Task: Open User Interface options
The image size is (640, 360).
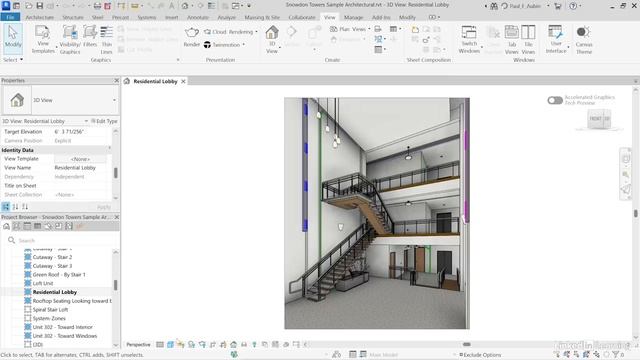Action: click(x=556, y=39)
